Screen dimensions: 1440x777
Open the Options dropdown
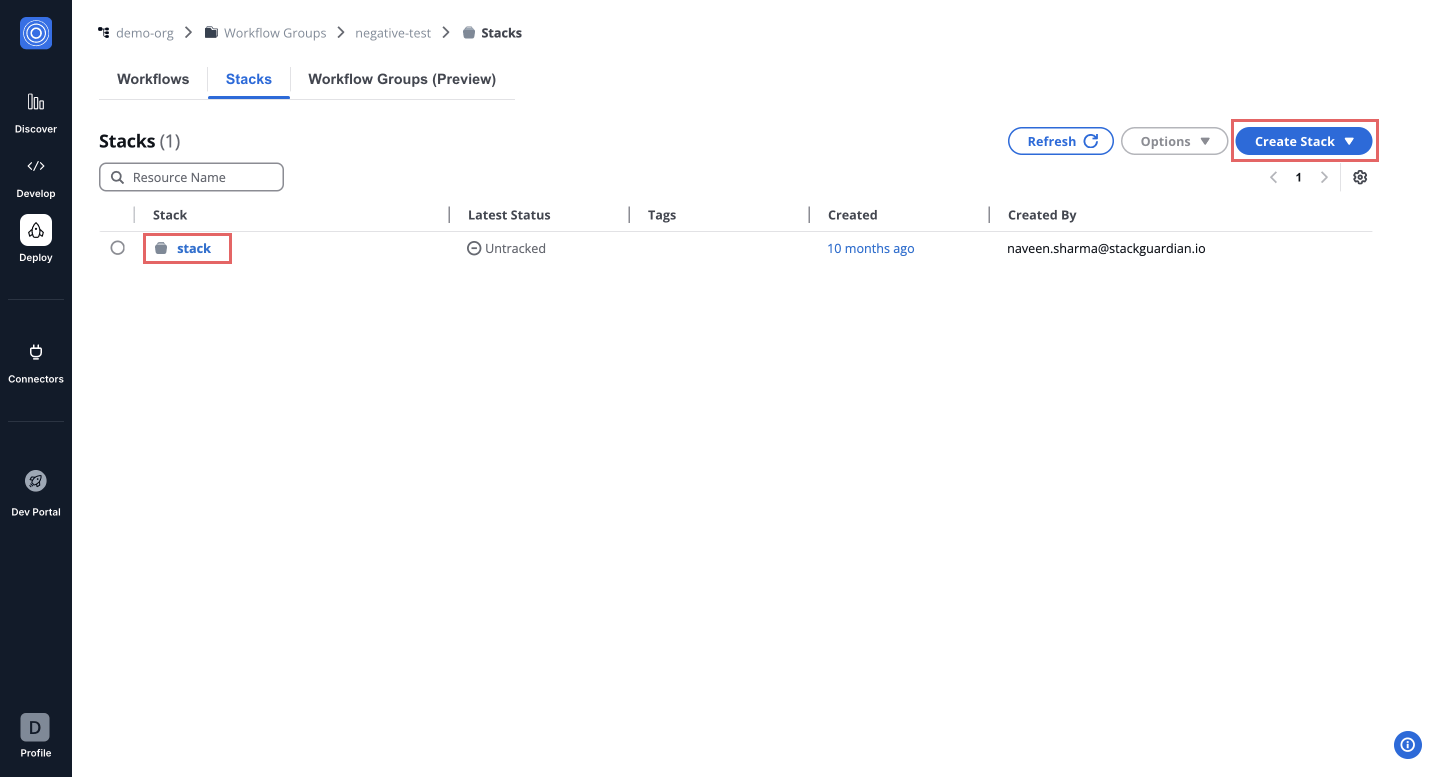[x=1175, y=141]
